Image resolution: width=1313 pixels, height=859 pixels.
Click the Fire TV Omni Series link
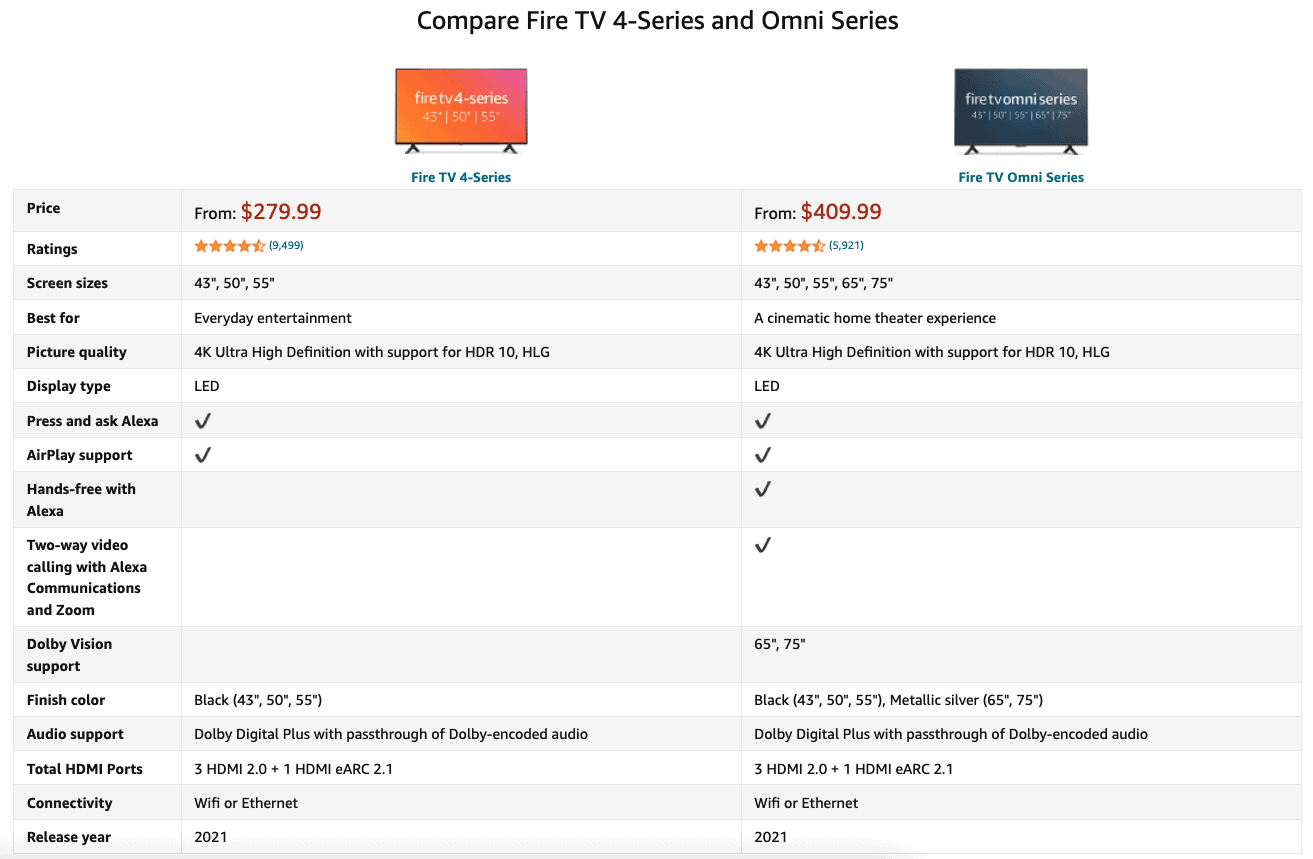click(1021, 177)
